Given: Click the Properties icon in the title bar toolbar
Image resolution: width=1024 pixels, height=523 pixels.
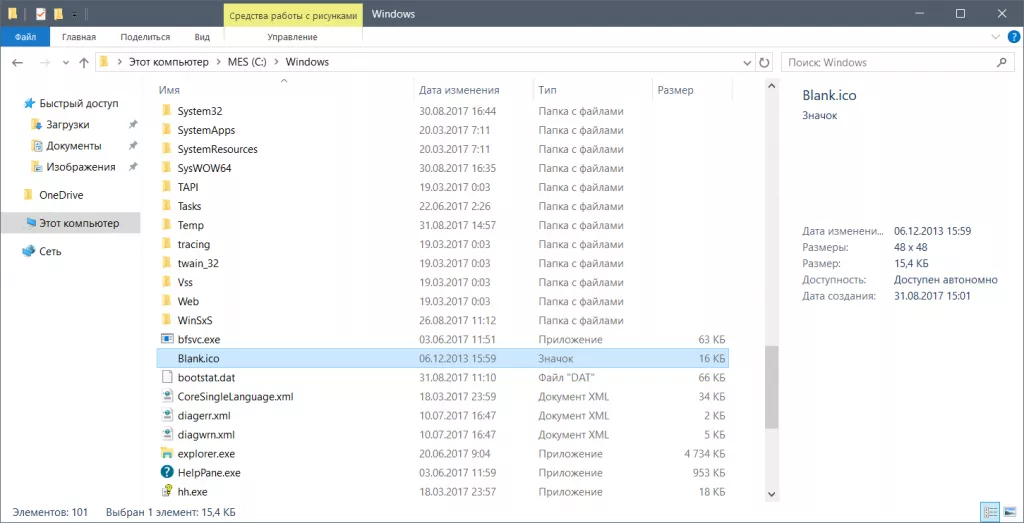Looking at the screenshot, I should (x=40, y=14).
